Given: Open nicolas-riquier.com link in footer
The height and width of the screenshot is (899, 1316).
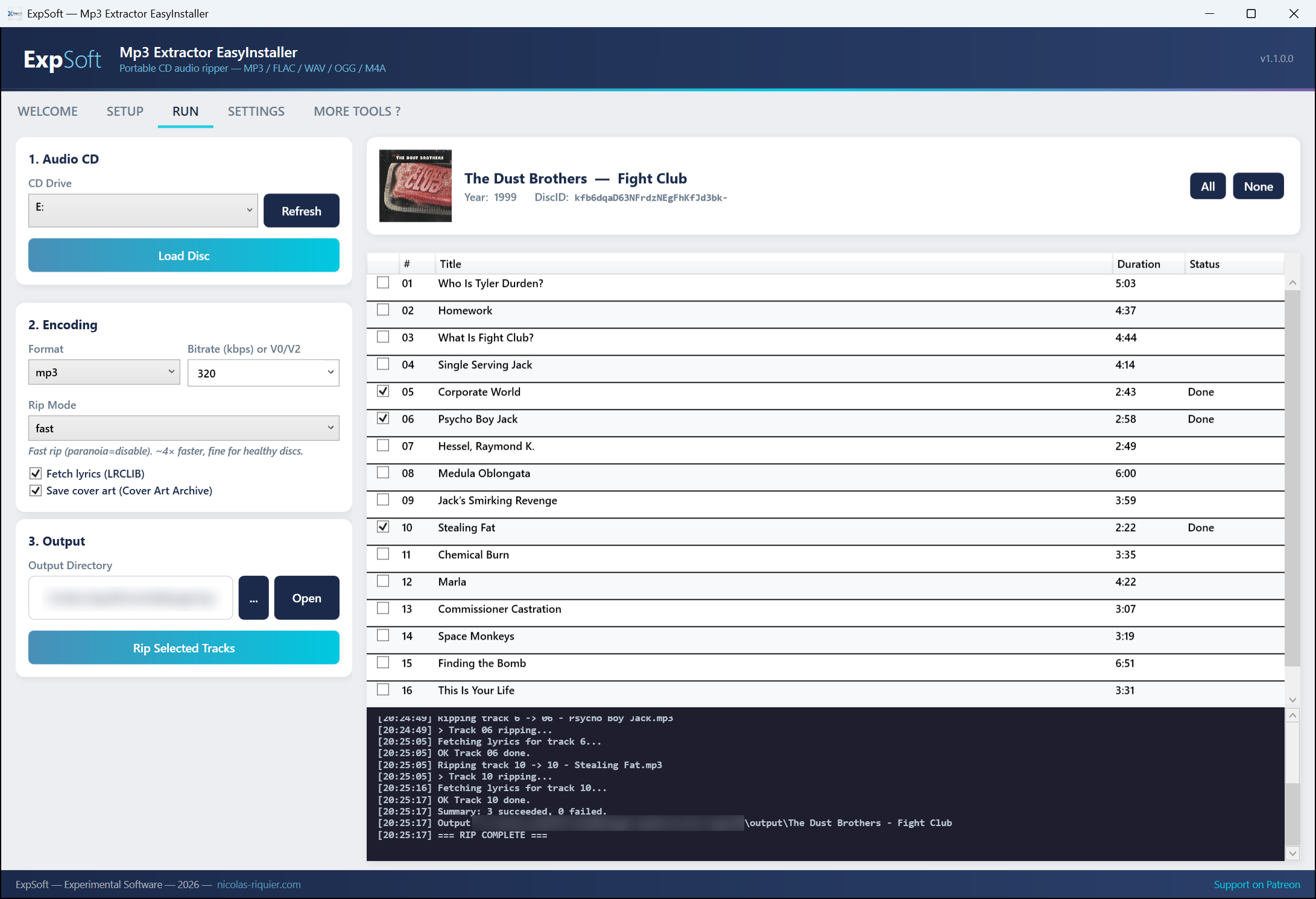Looking at the screenshot, I should coord(259,884).
